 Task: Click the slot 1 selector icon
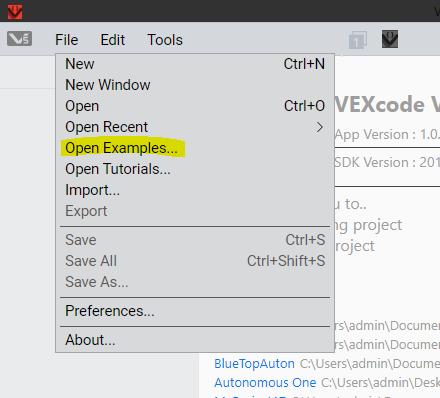tap(358, 40)
